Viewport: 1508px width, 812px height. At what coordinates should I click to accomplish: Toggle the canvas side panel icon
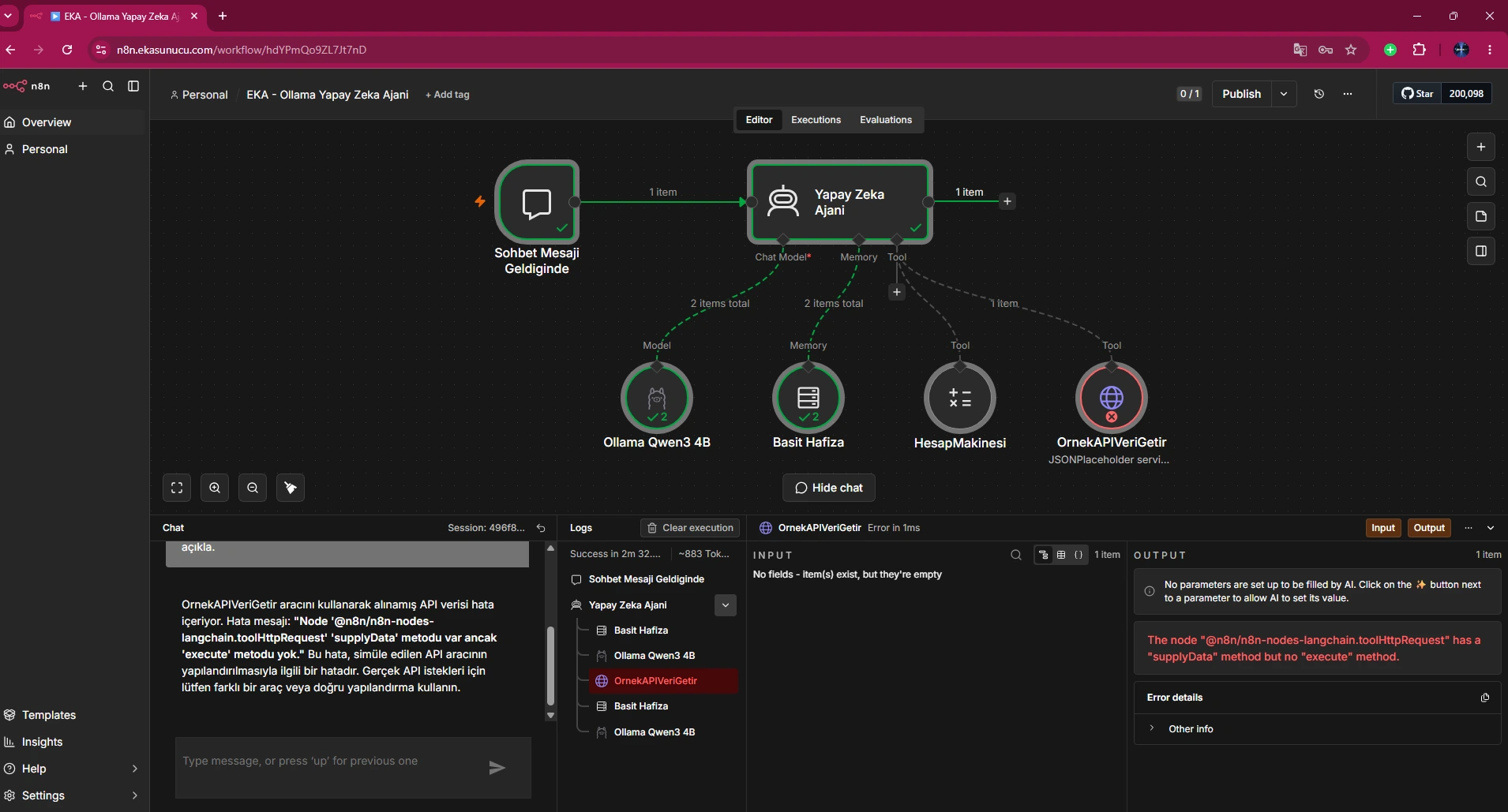pyautogui.click(x=1481, y=251)
